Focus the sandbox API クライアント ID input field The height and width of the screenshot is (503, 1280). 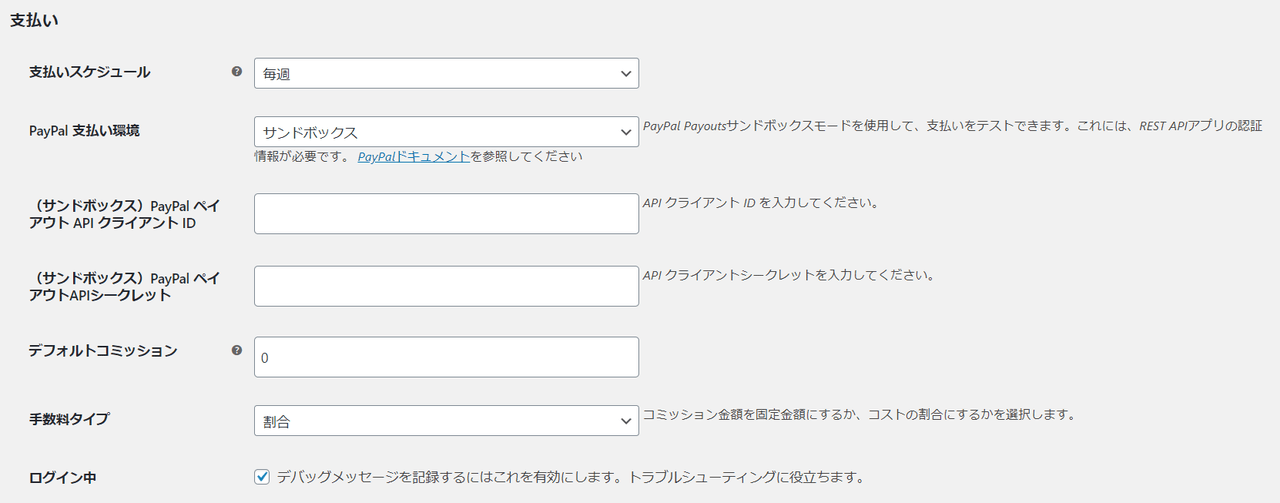446,214
